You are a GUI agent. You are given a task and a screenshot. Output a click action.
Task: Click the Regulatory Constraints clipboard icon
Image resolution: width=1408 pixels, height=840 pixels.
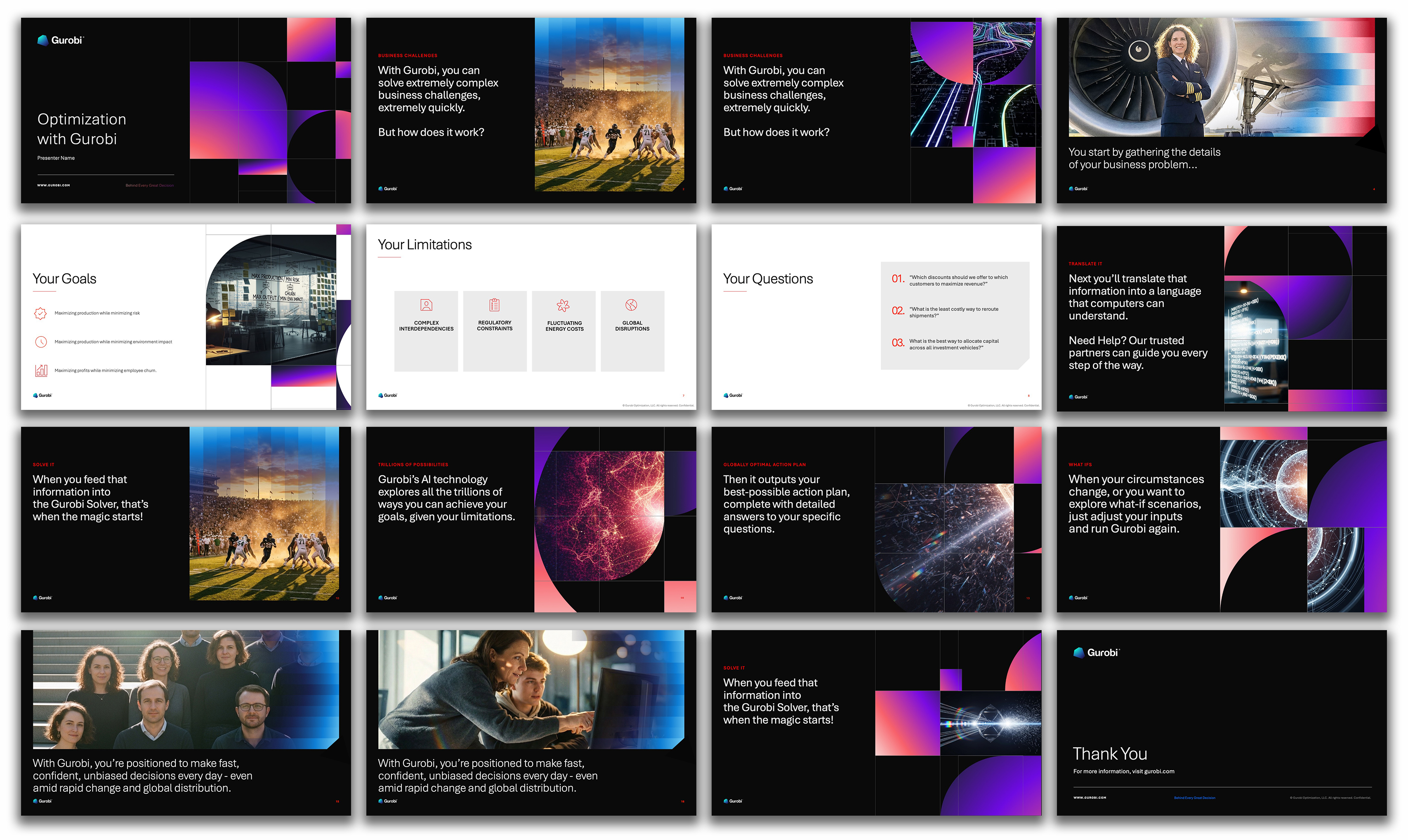494,305
